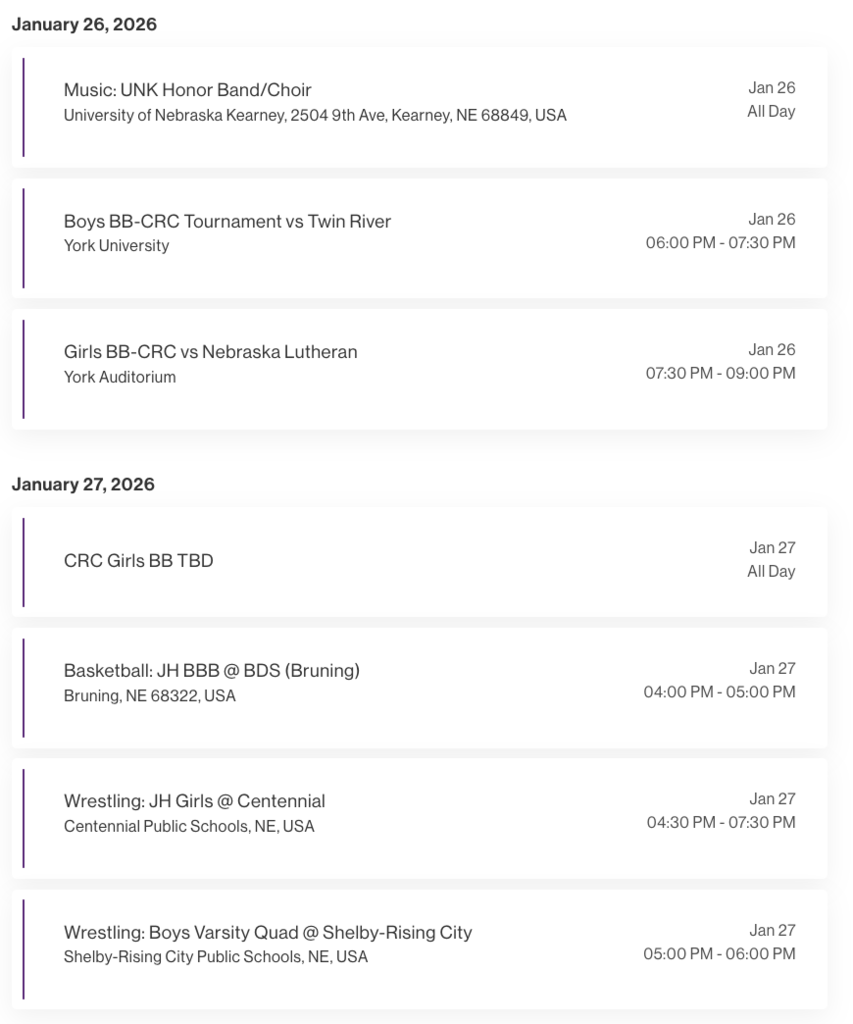This screenshot has height=1024, width=853.
Task: Click the Centennial Public Schools location
Action: 189,827
